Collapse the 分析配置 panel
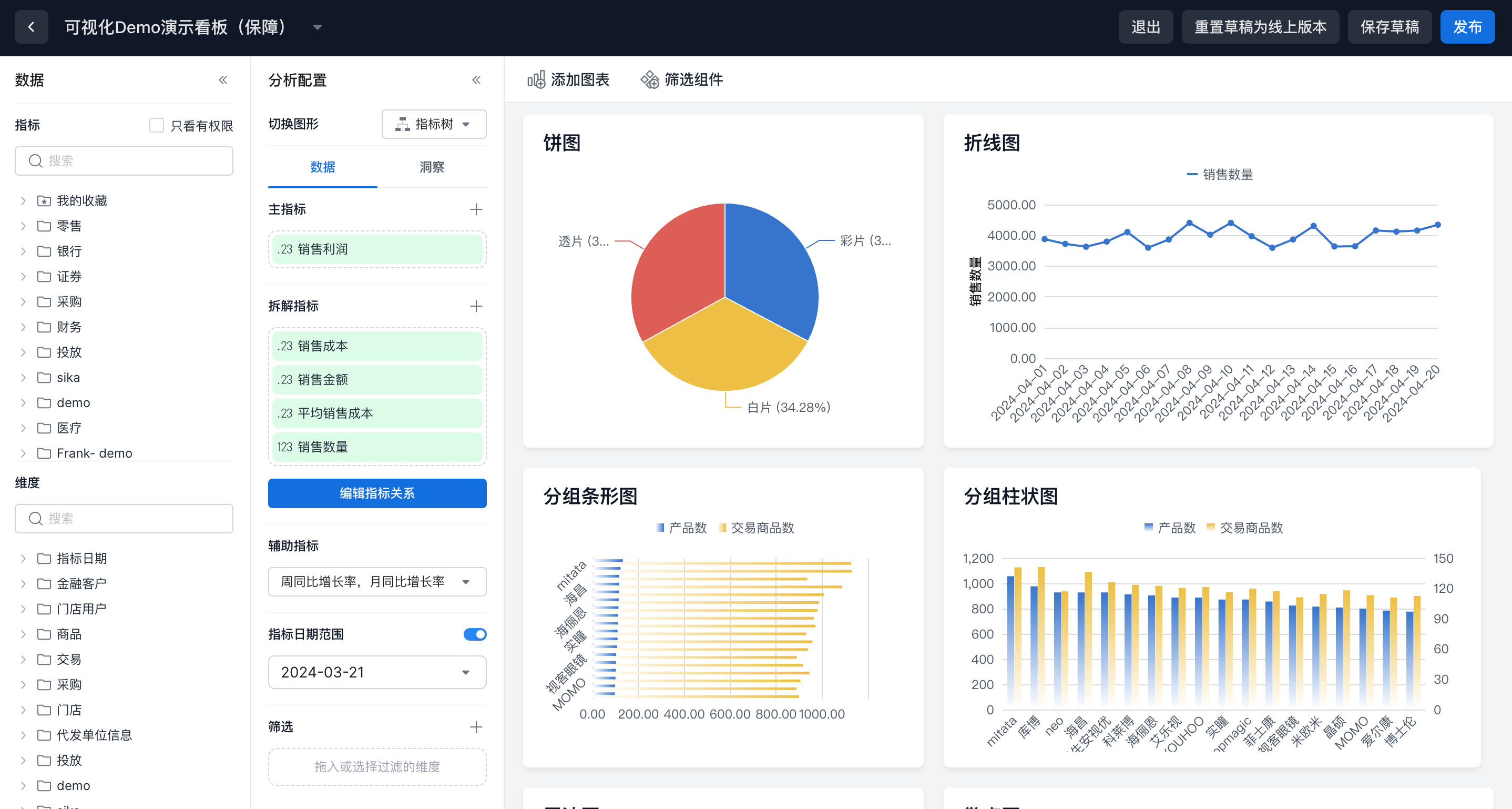This screenshot has width=1512, height=809. click(477, 80)
